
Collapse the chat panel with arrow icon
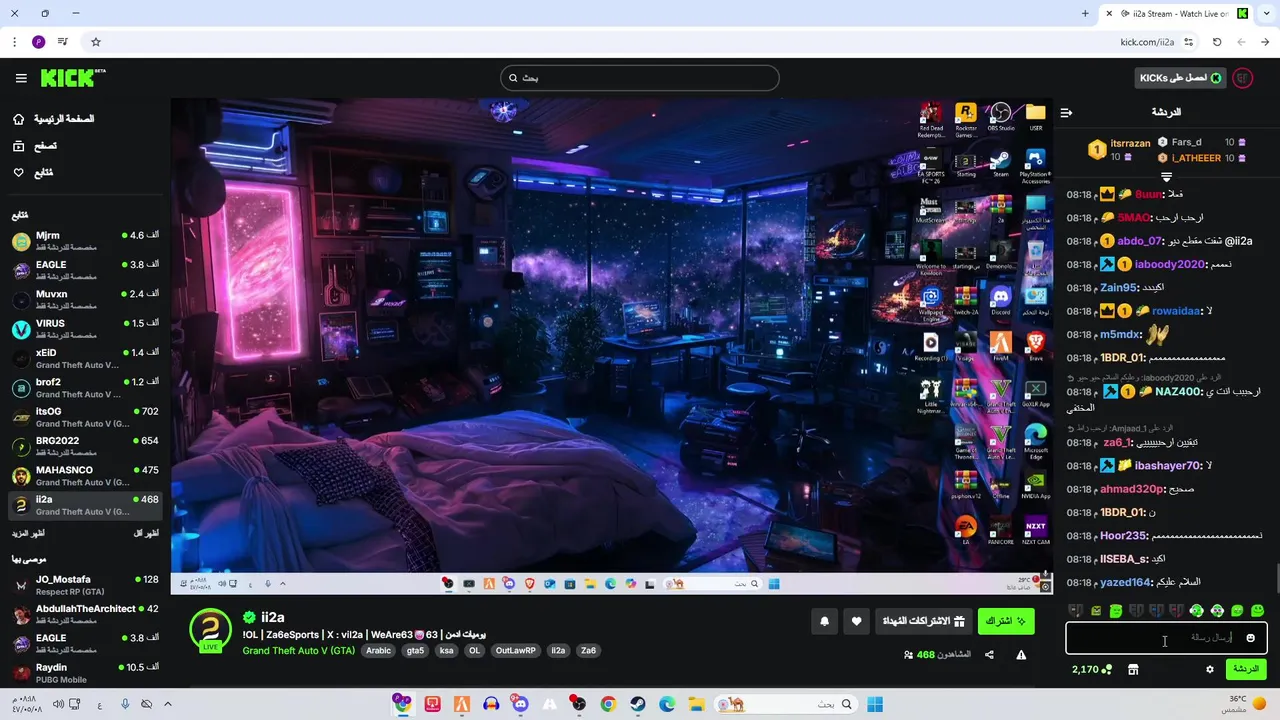point(1066,112)
